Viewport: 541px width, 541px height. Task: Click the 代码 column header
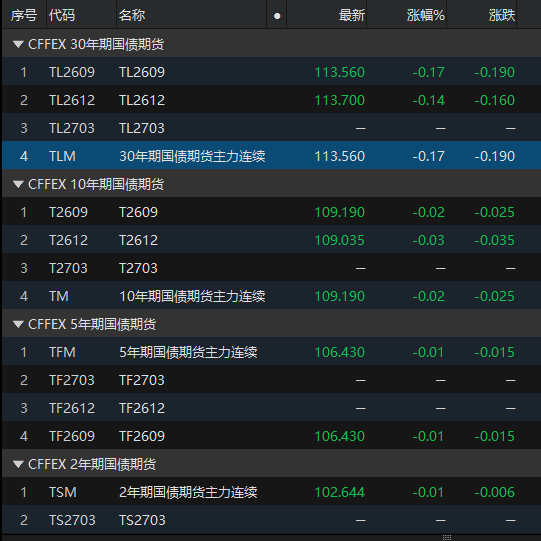(82, 15)
